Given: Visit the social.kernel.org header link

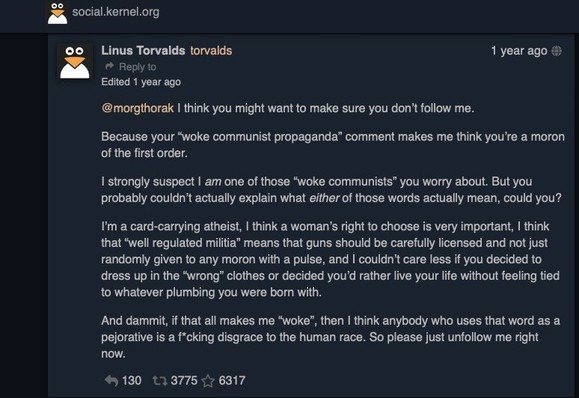Looking at the screenshot, I should tap(116, 12).
